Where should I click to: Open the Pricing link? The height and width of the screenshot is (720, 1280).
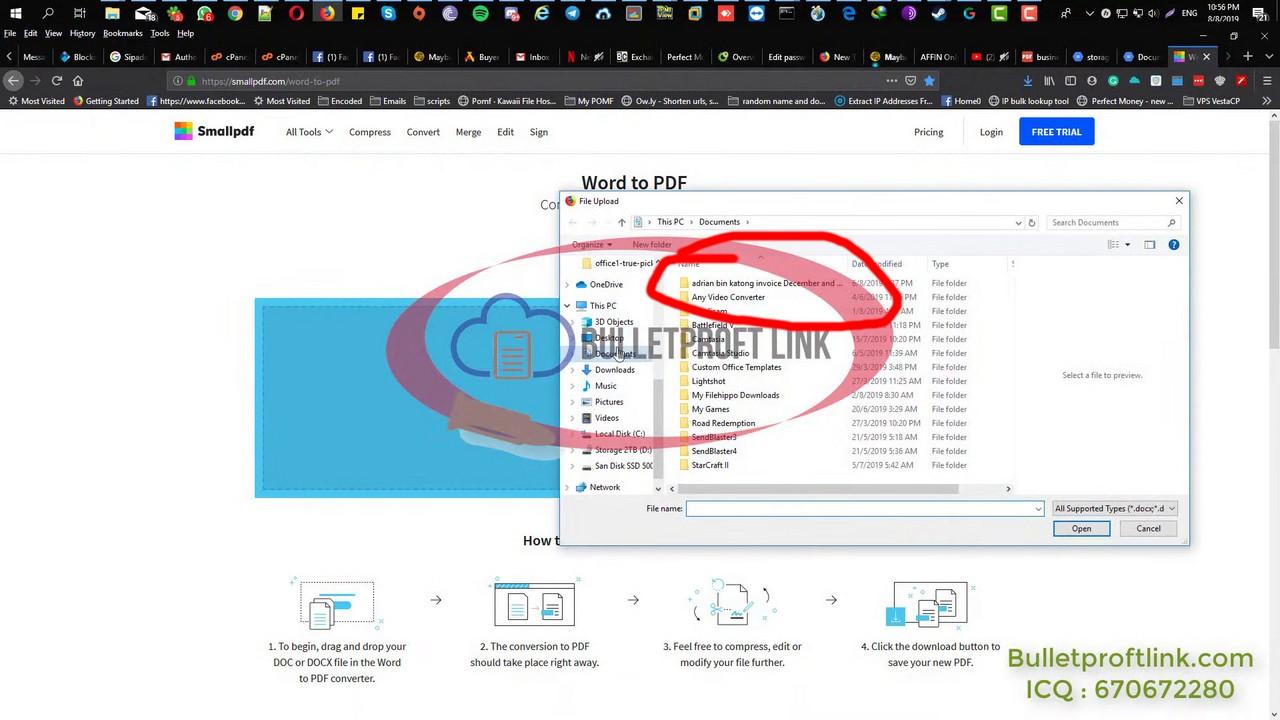coord(928,132)
